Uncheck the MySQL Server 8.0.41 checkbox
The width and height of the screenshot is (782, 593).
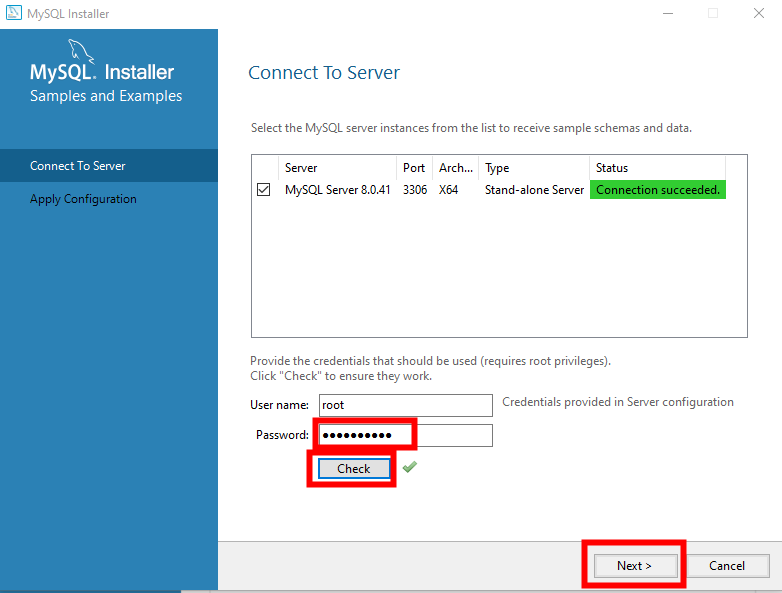coord(263,190)
